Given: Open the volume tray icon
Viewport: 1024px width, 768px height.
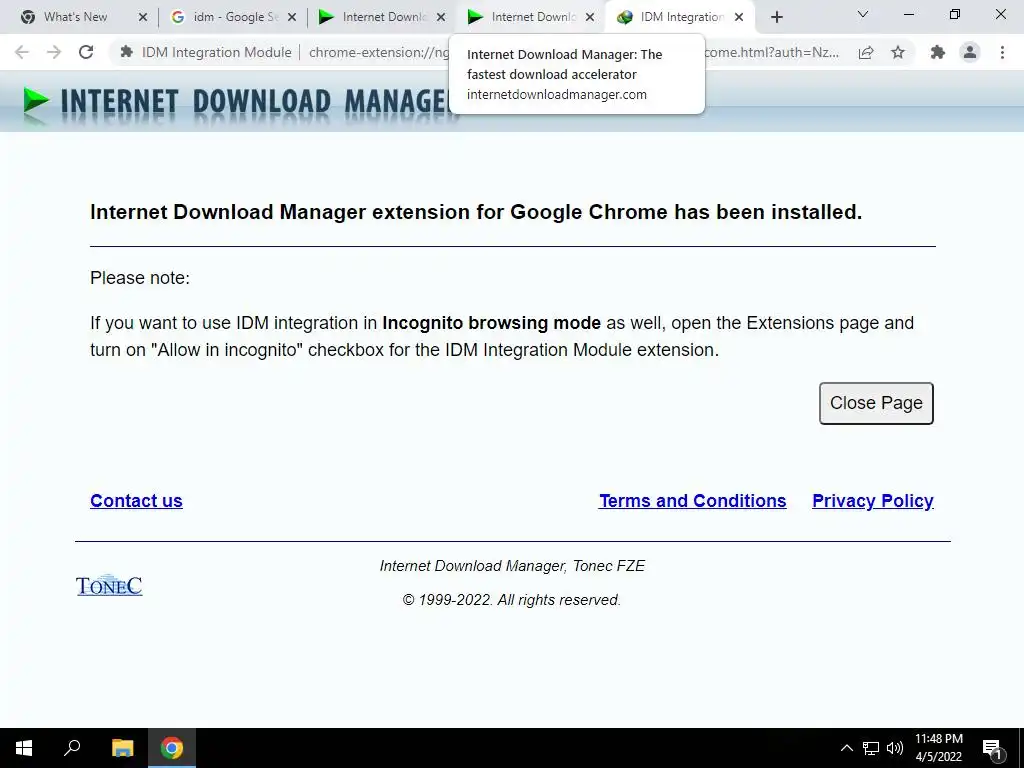Looking at the screenshot, I should [x=895, y=748].
